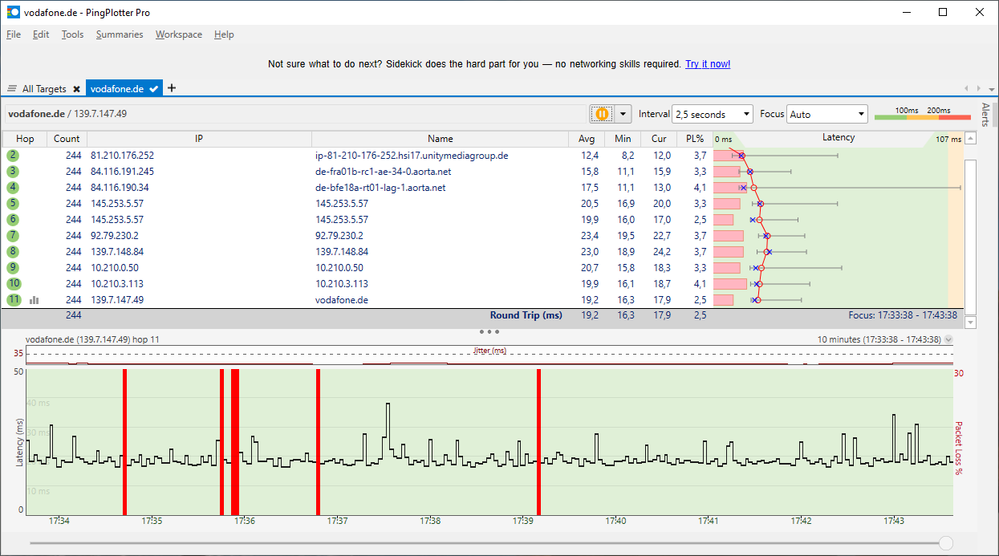
Task: Select de-bfe18a-rt01-lag-1.aorta.net name
Action: pyautogui.click(x=380, y=188)
